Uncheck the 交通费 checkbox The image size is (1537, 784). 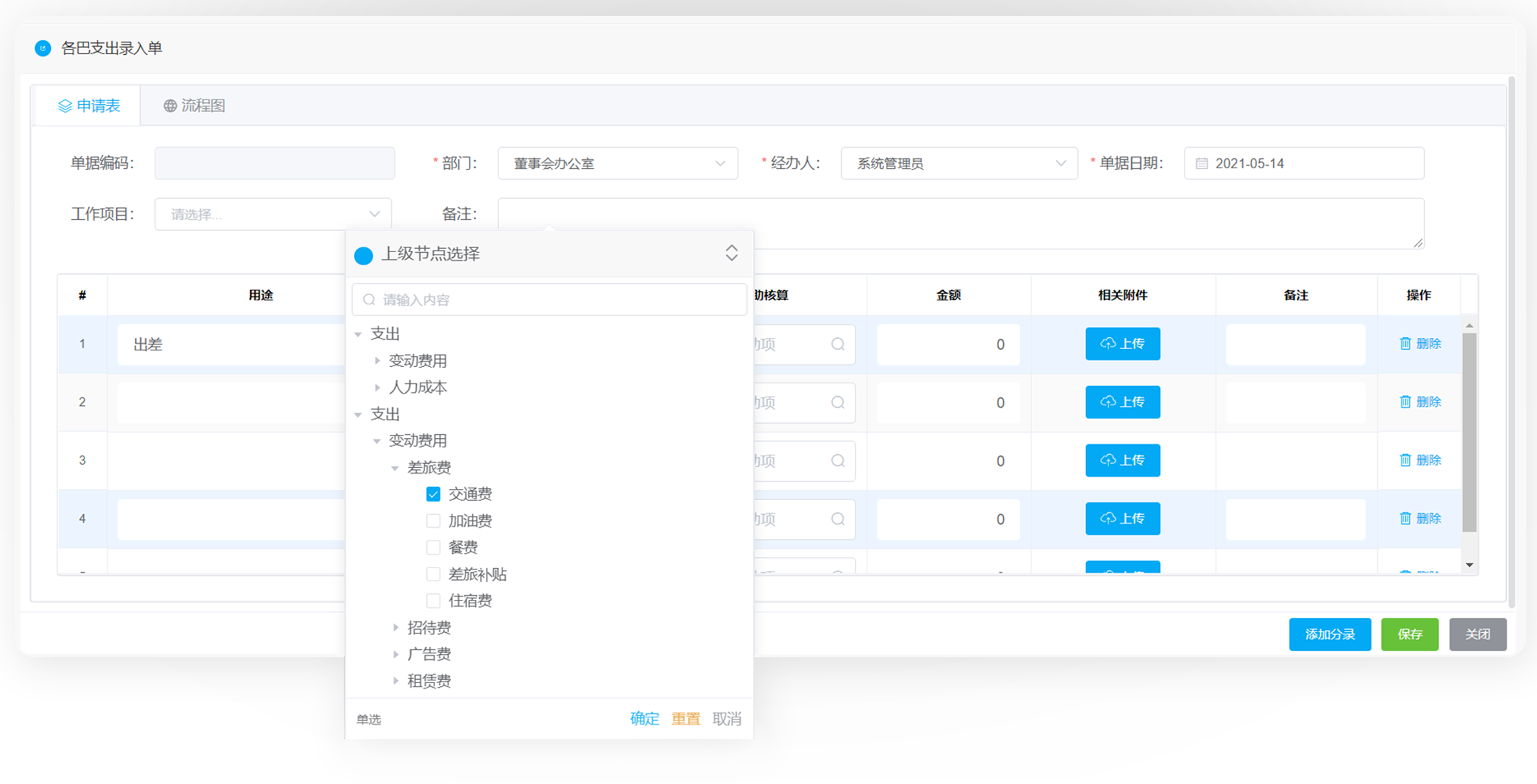[433, 494]
